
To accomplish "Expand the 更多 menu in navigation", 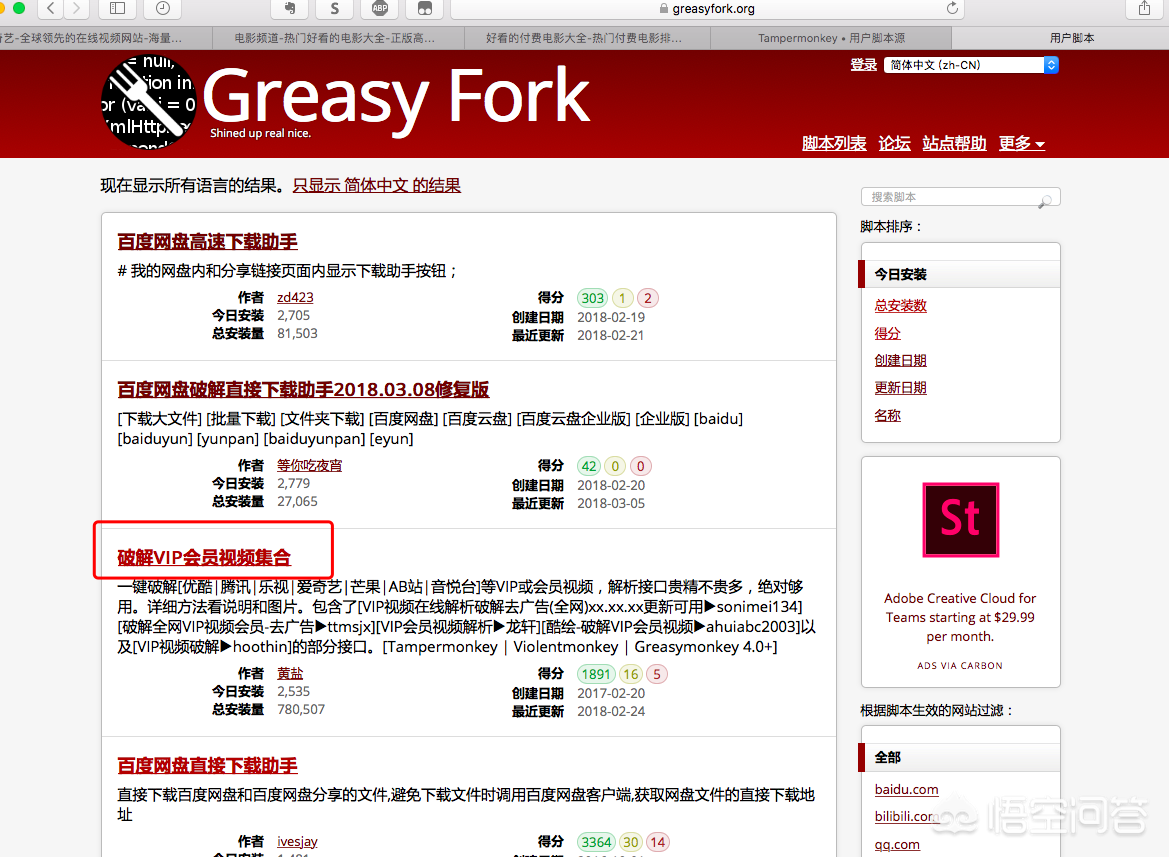I will [1021, 143].
